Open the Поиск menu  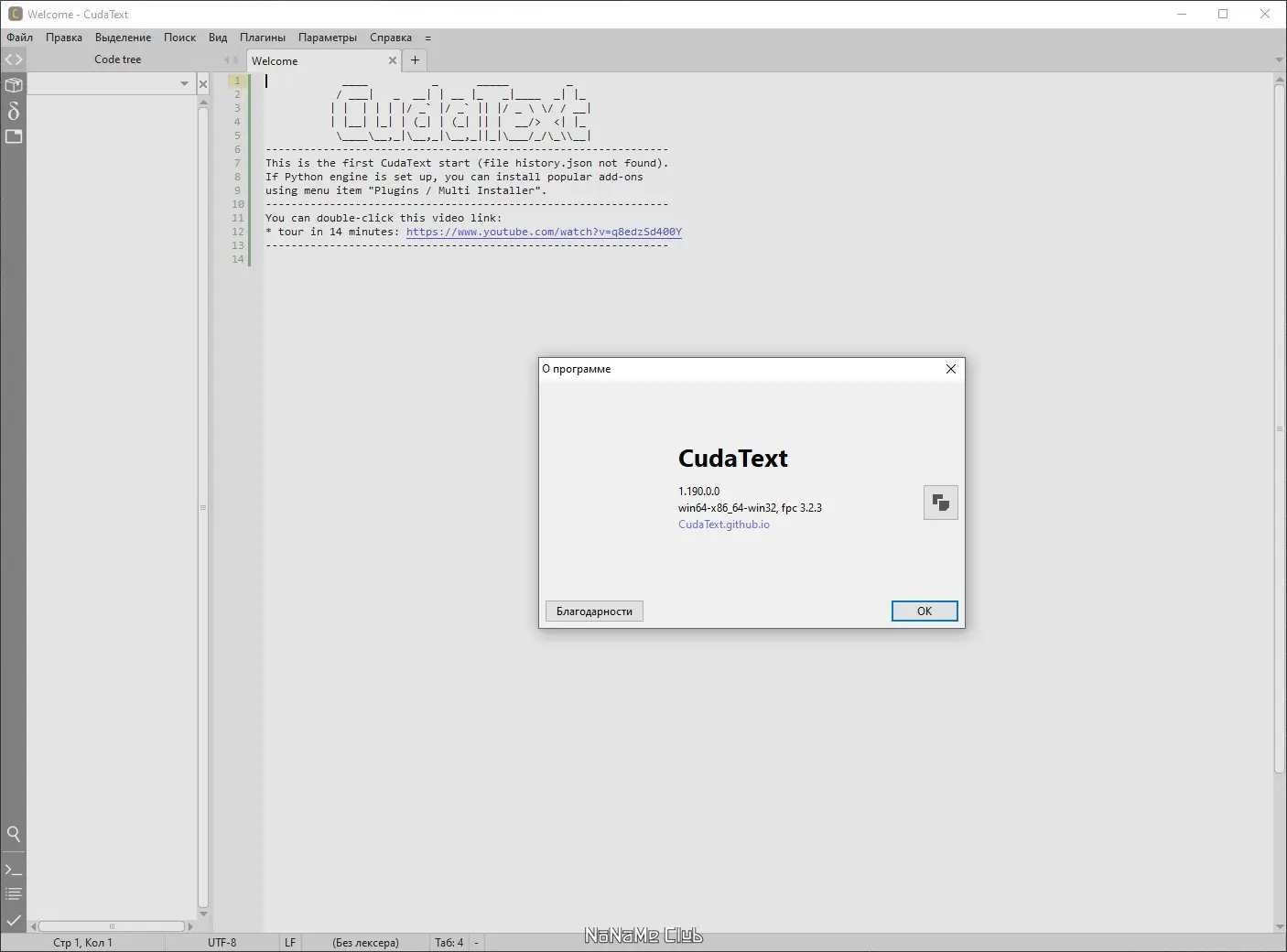(179, 38)
